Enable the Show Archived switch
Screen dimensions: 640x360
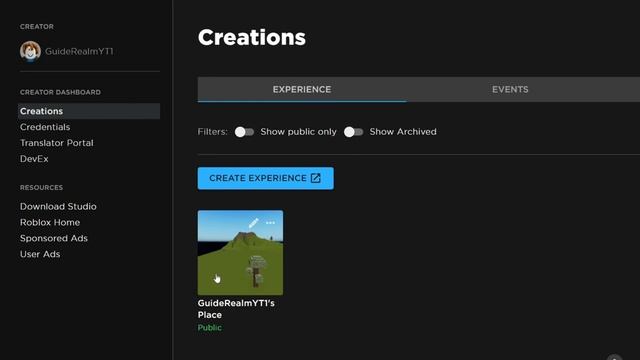click(353, 132)
